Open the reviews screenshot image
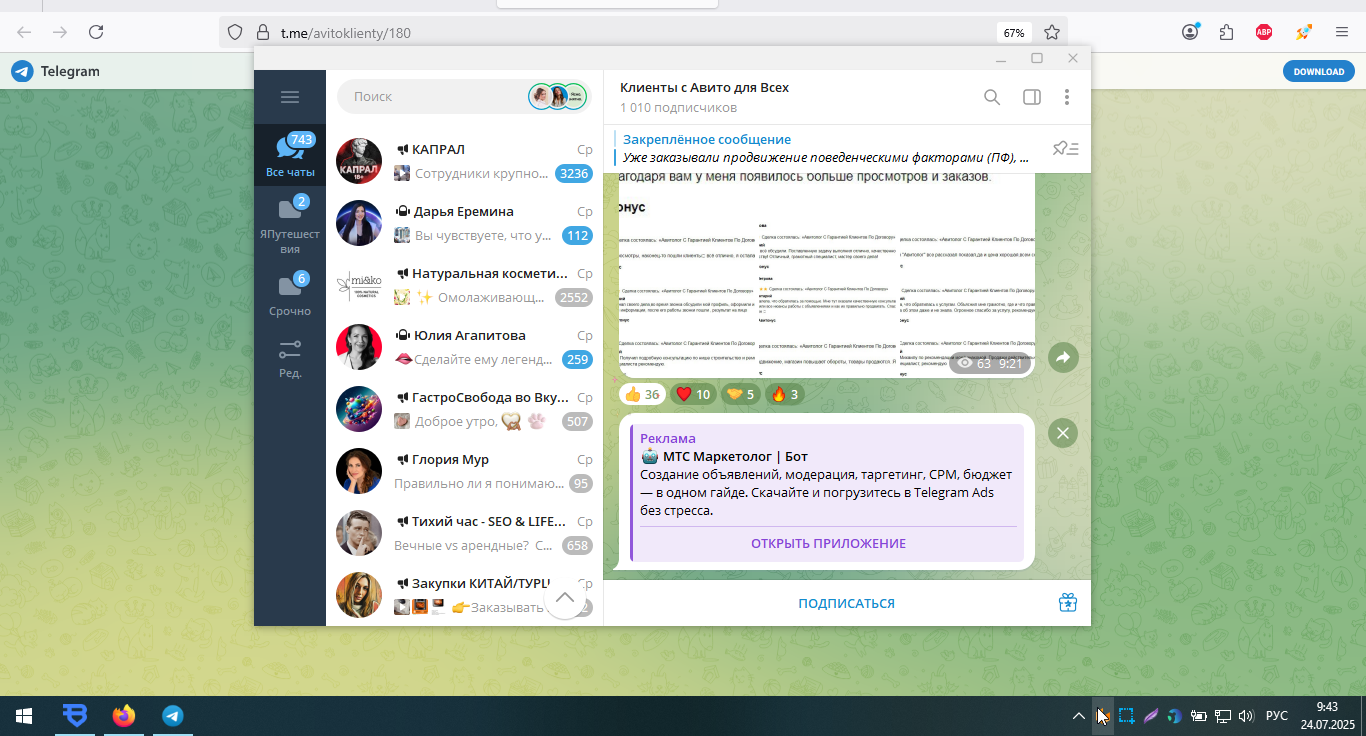 point(826,275)
